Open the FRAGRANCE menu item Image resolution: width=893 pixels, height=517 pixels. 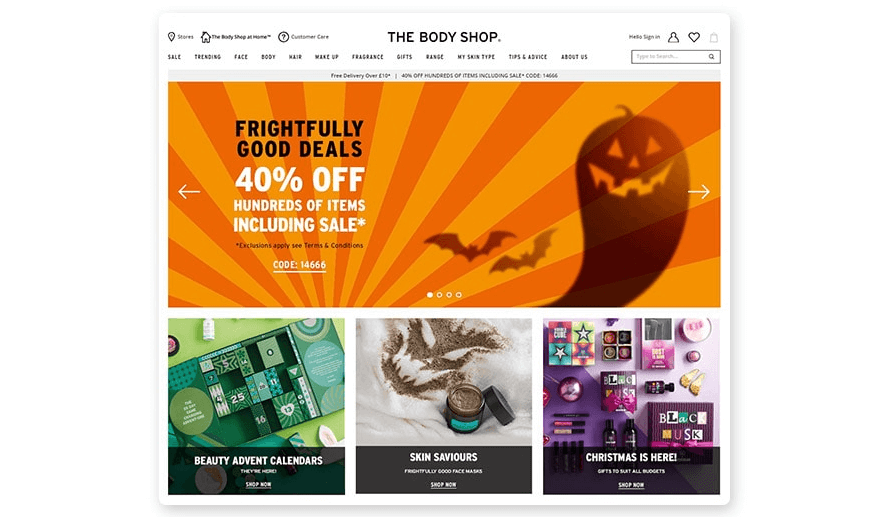367,57
